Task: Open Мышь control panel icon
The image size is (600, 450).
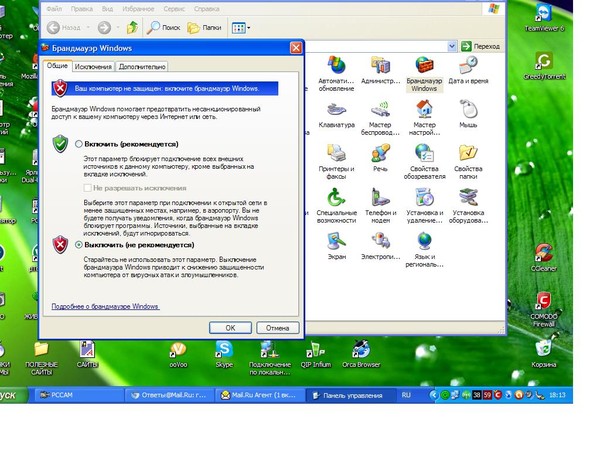Action: tap(468, 114)
